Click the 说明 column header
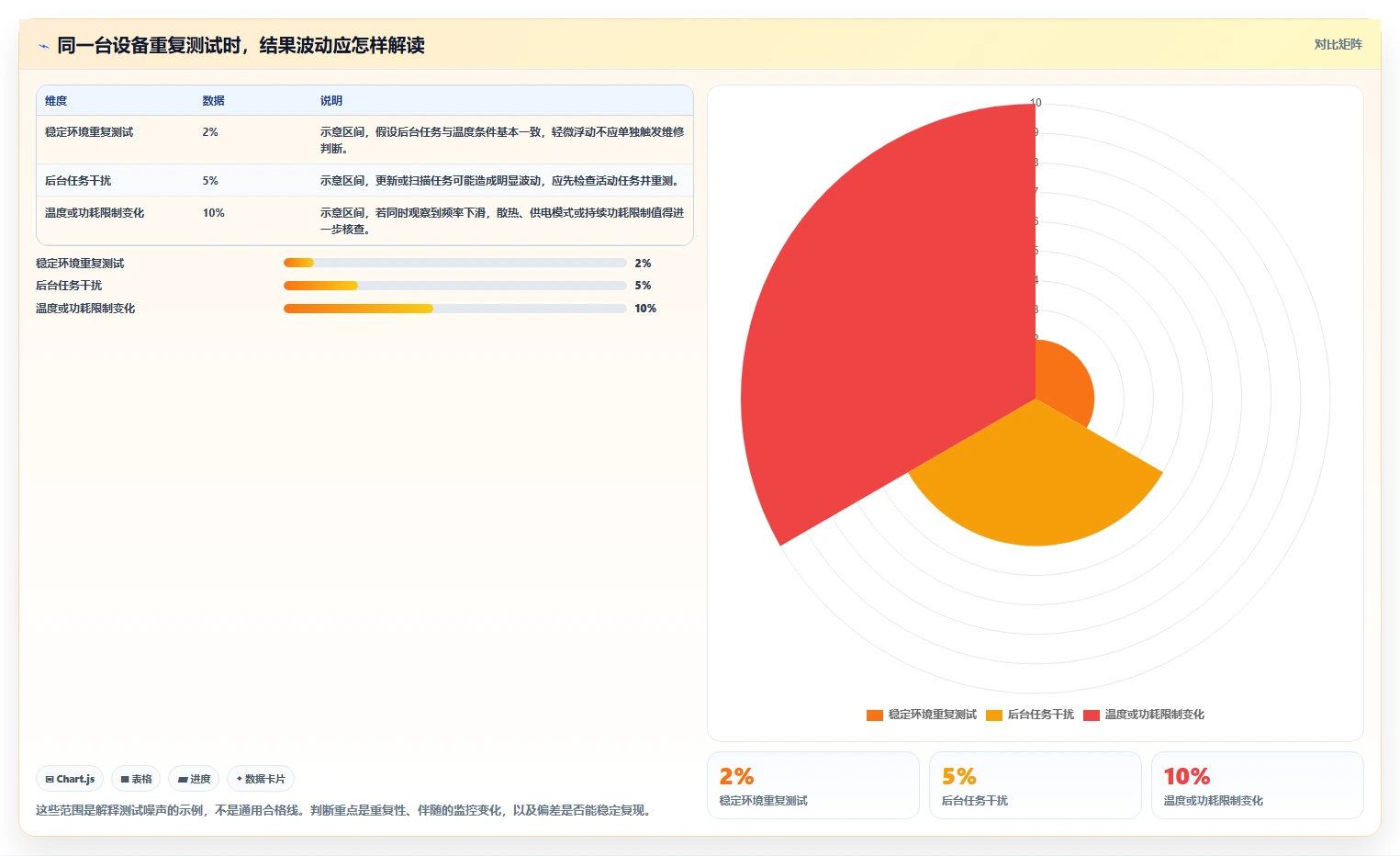Image resolution: width=1400 pixels, height=856 pixels. [x=330, y=101]
